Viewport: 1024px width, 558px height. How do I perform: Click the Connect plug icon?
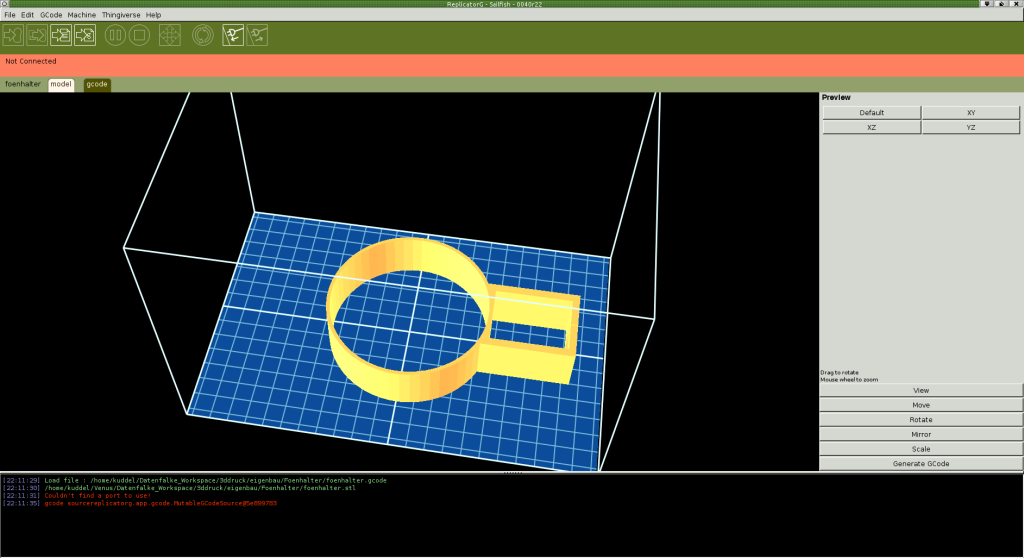point(233,35)
